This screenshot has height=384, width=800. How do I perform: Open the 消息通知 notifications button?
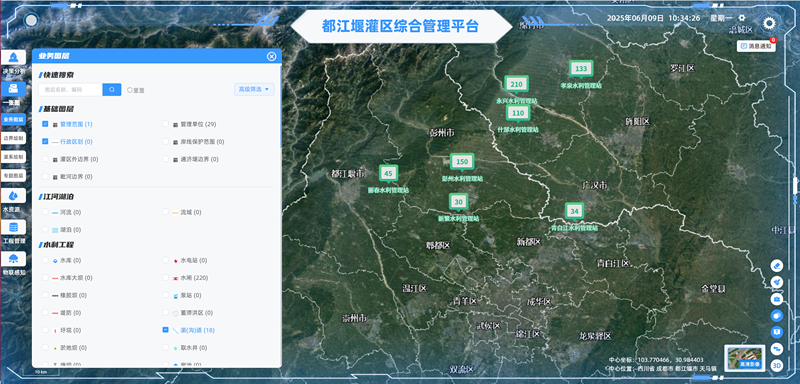tap(756, 46)
